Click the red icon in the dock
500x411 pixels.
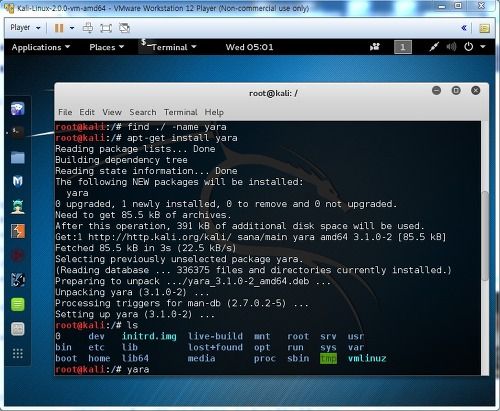pyautogui.click(x=18, y=256)
